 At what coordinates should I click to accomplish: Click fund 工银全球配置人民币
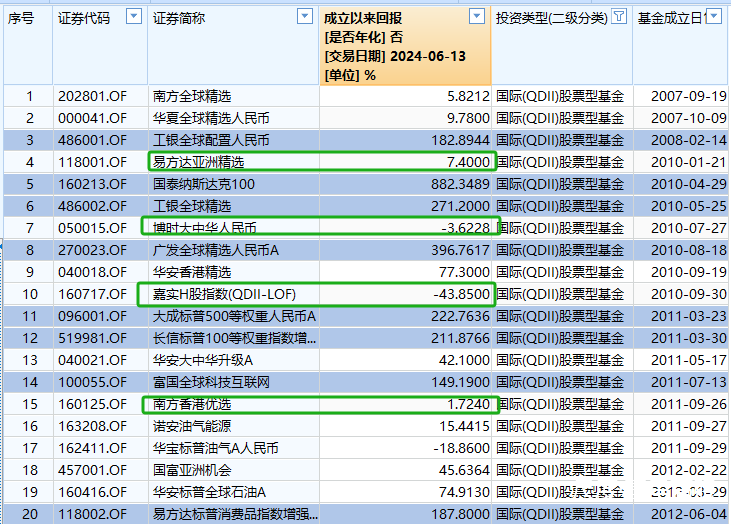(x=211, y=140)
